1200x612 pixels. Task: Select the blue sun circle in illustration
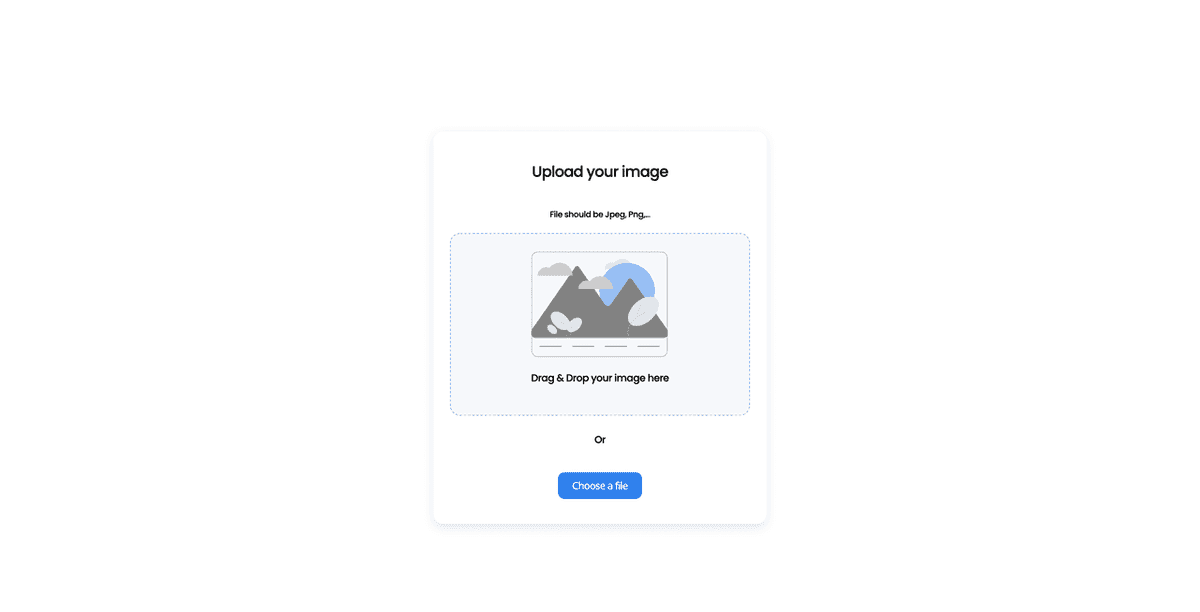coord(628,283)
